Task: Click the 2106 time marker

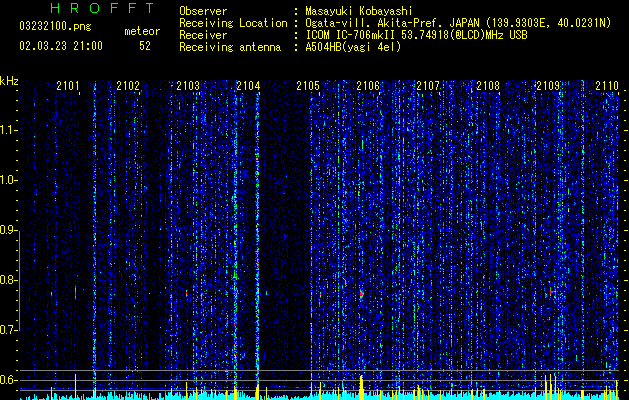Action: pos(368,85)
